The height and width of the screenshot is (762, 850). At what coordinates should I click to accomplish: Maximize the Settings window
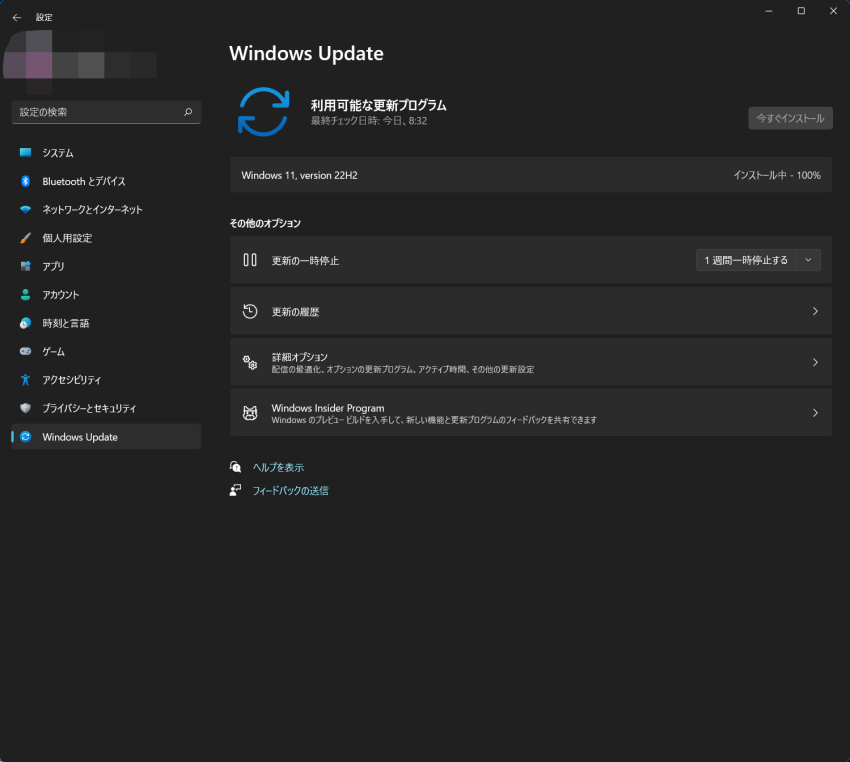[801, 11]
